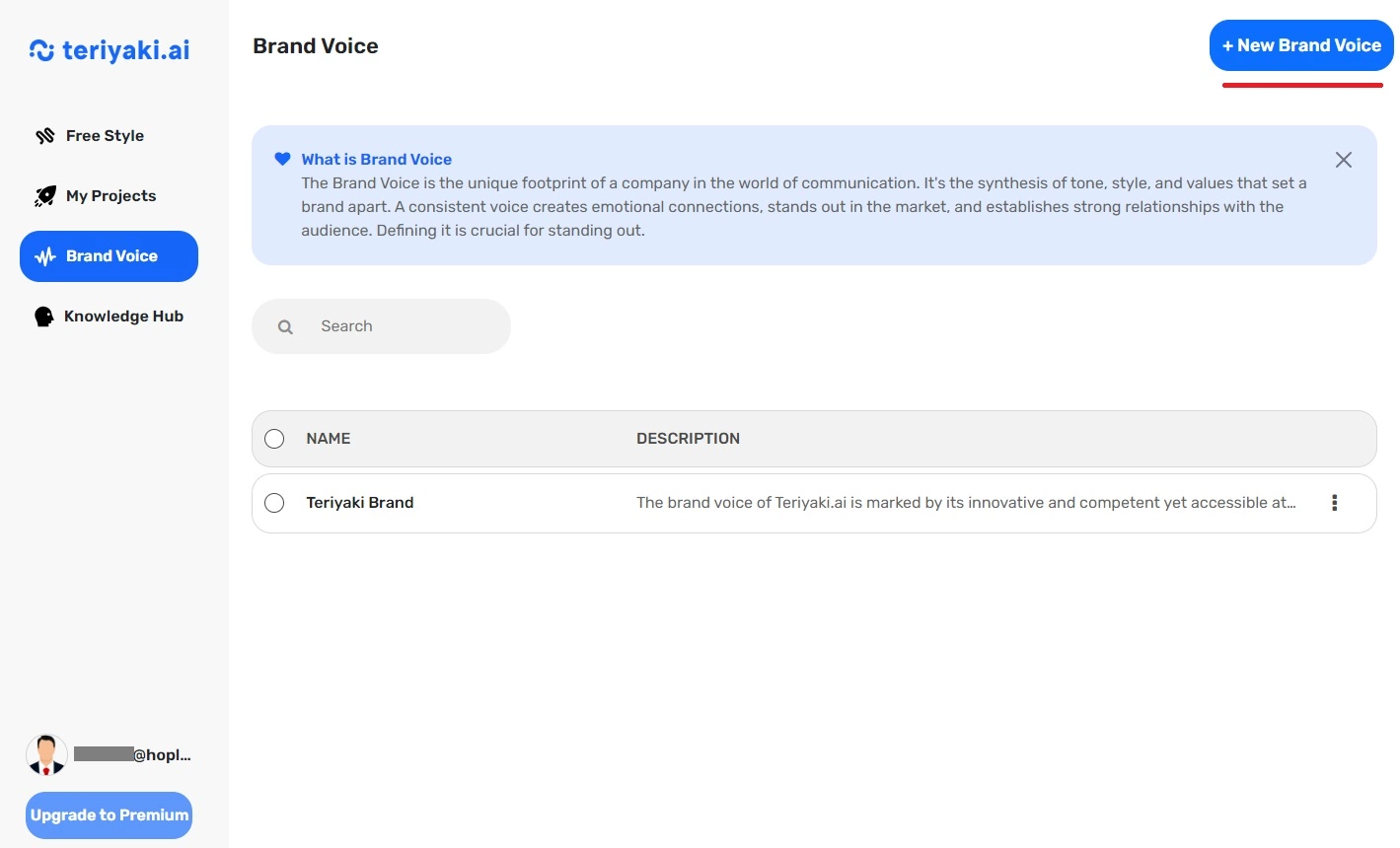Create a New Brand Voice
Screen dimensions: 1400x848
pos(1301,45)
